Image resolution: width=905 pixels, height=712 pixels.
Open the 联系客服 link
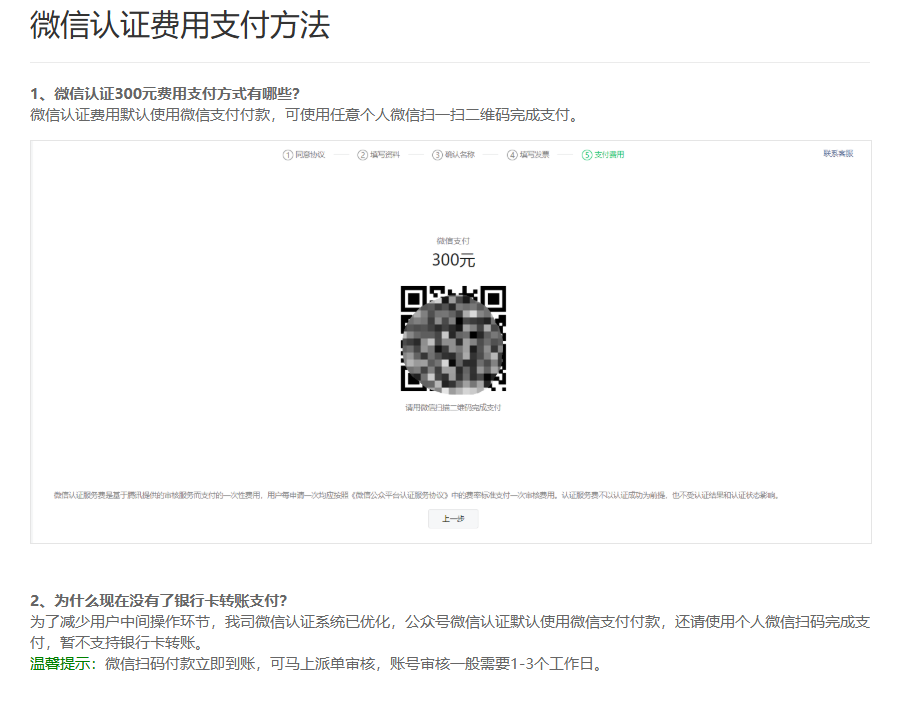(x=838, y=153)
